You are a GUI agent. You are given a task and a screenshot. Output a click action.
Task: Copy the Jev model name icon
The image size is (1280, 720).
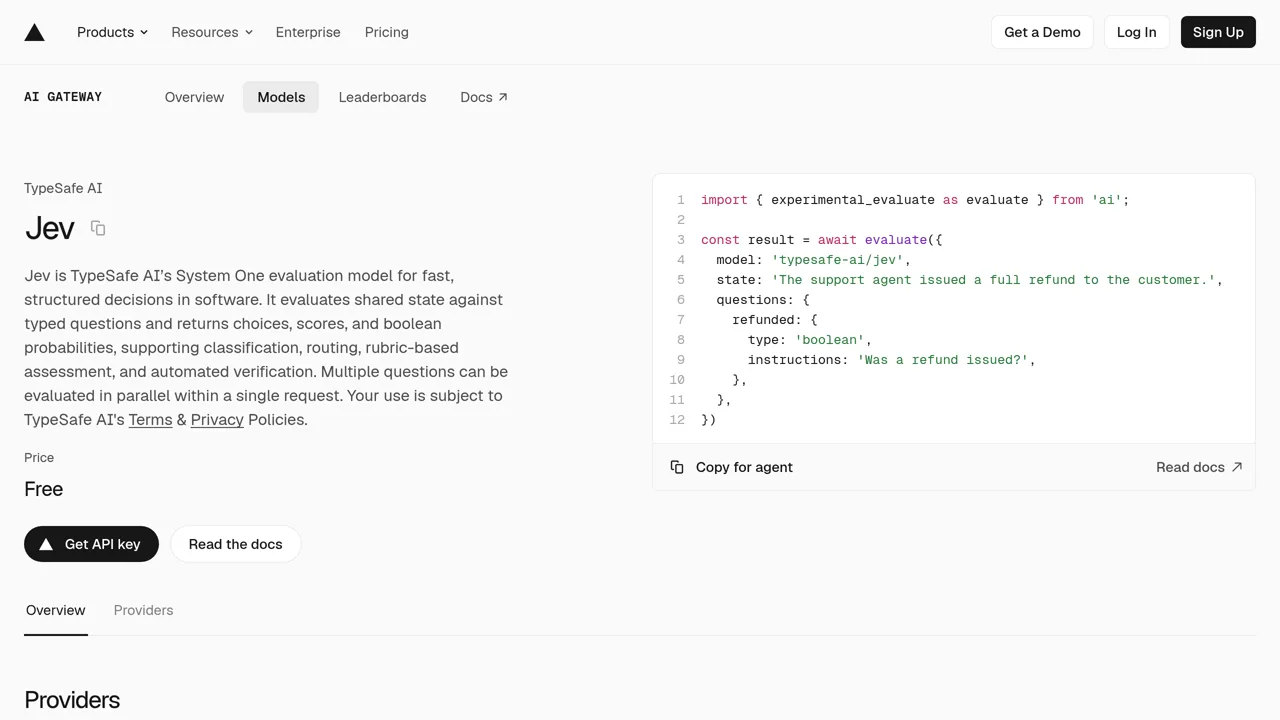point(98,228)
